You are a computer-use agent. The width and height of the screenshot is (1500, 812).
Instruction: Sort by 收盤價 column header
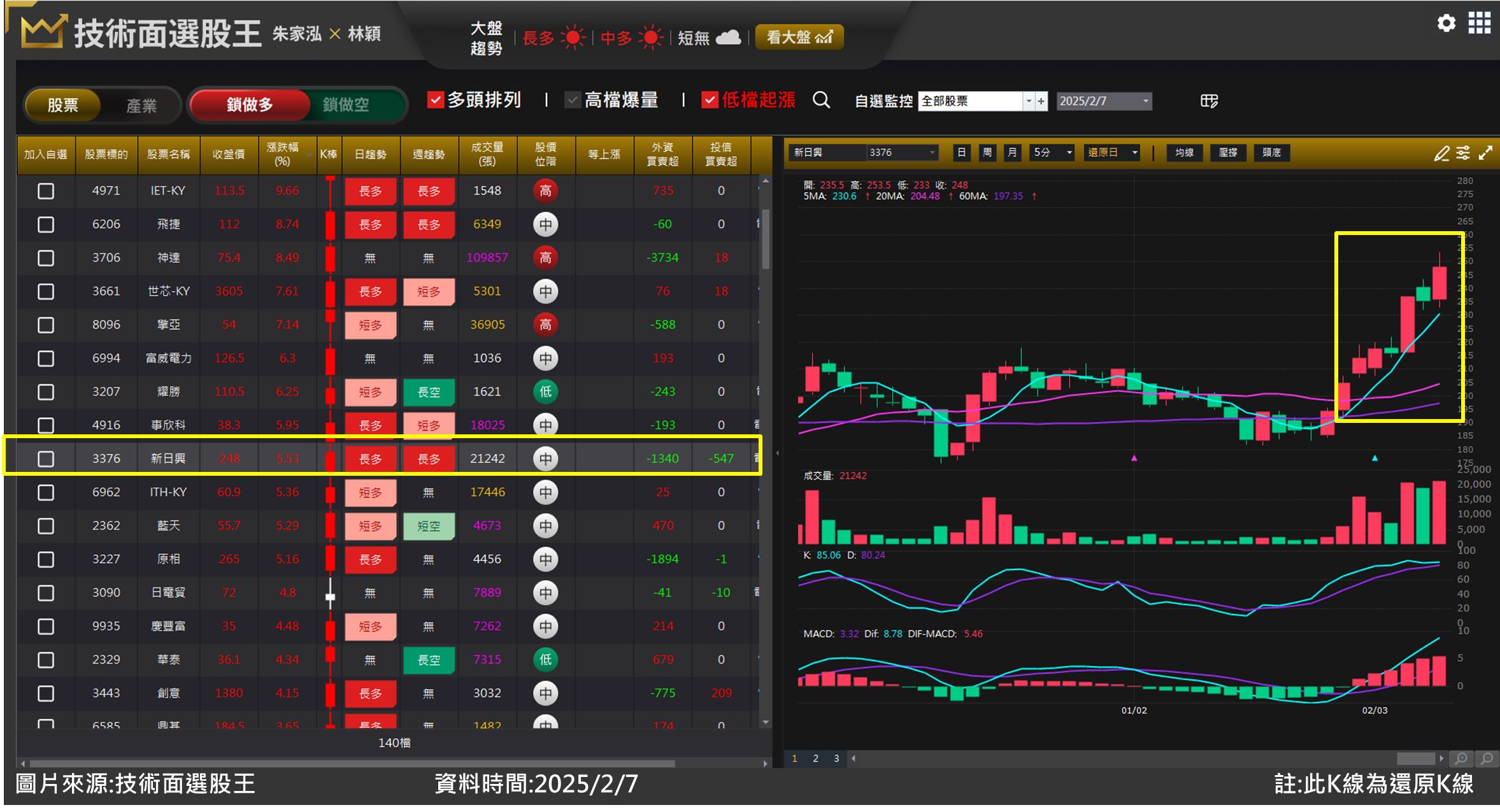point(229,155)
